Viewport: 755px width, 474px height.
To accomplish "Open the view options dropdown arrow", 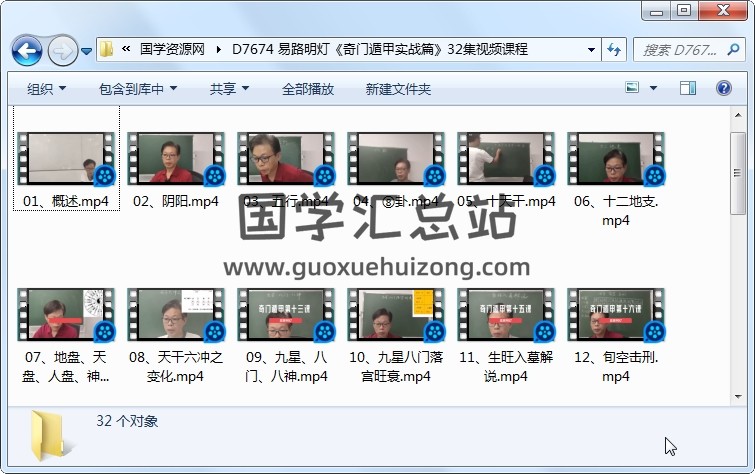I will 653,88.
